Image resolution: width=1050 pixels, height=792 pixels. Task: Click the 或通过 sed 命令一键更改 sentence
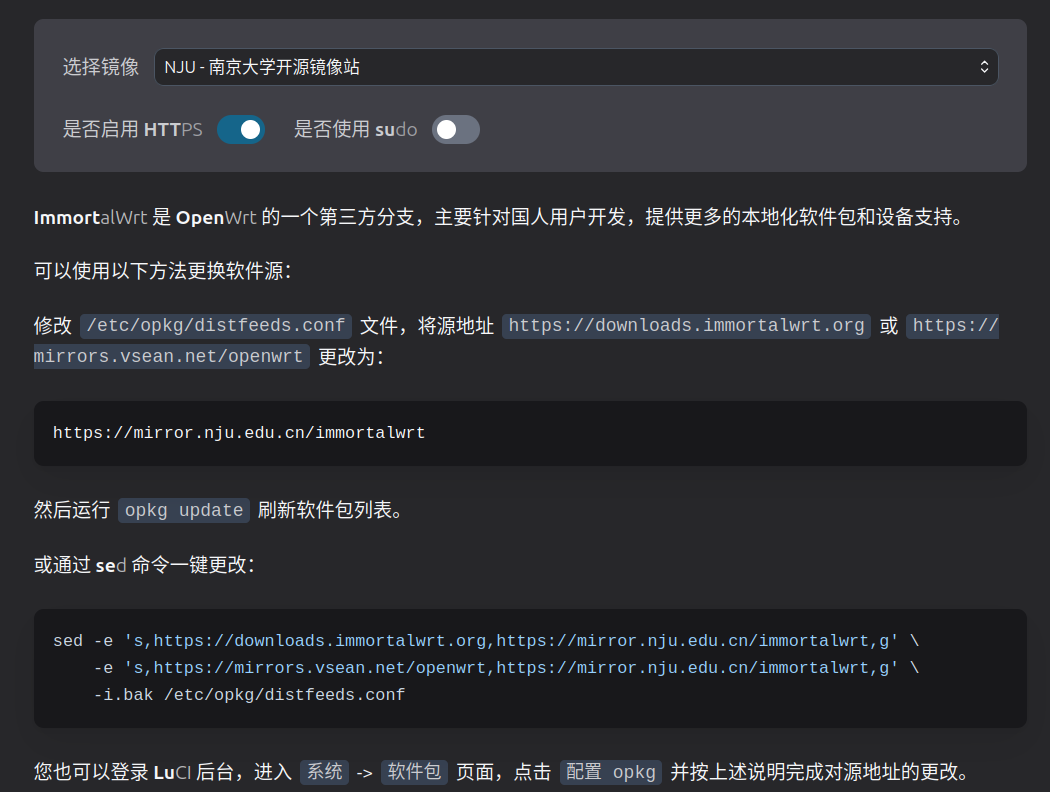click(x=145, y=565)
